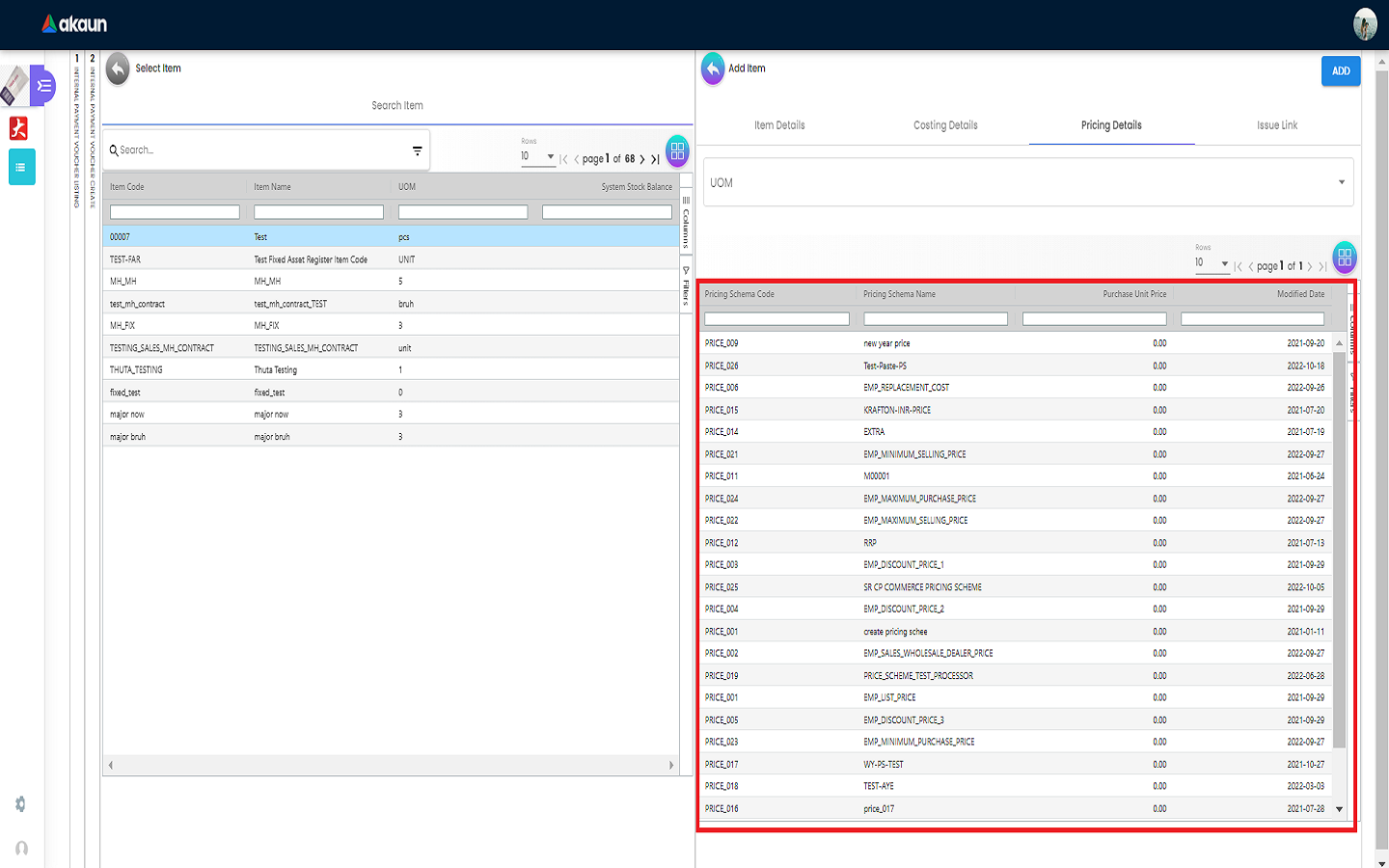1389x868 pixels.
Task: Open the teal list icon in sidebar
Action: (21, 167)
